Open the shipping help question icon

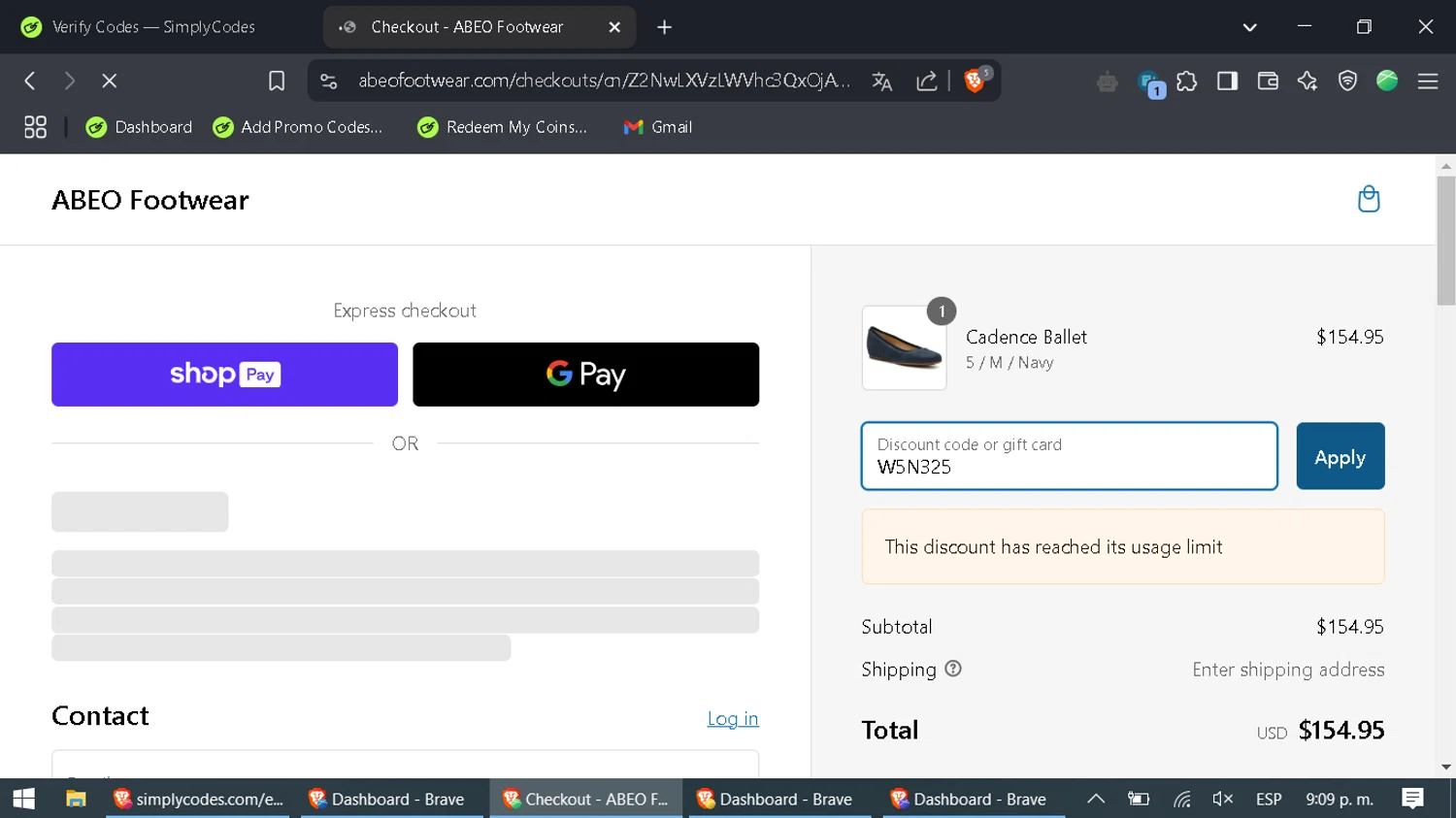953,669
